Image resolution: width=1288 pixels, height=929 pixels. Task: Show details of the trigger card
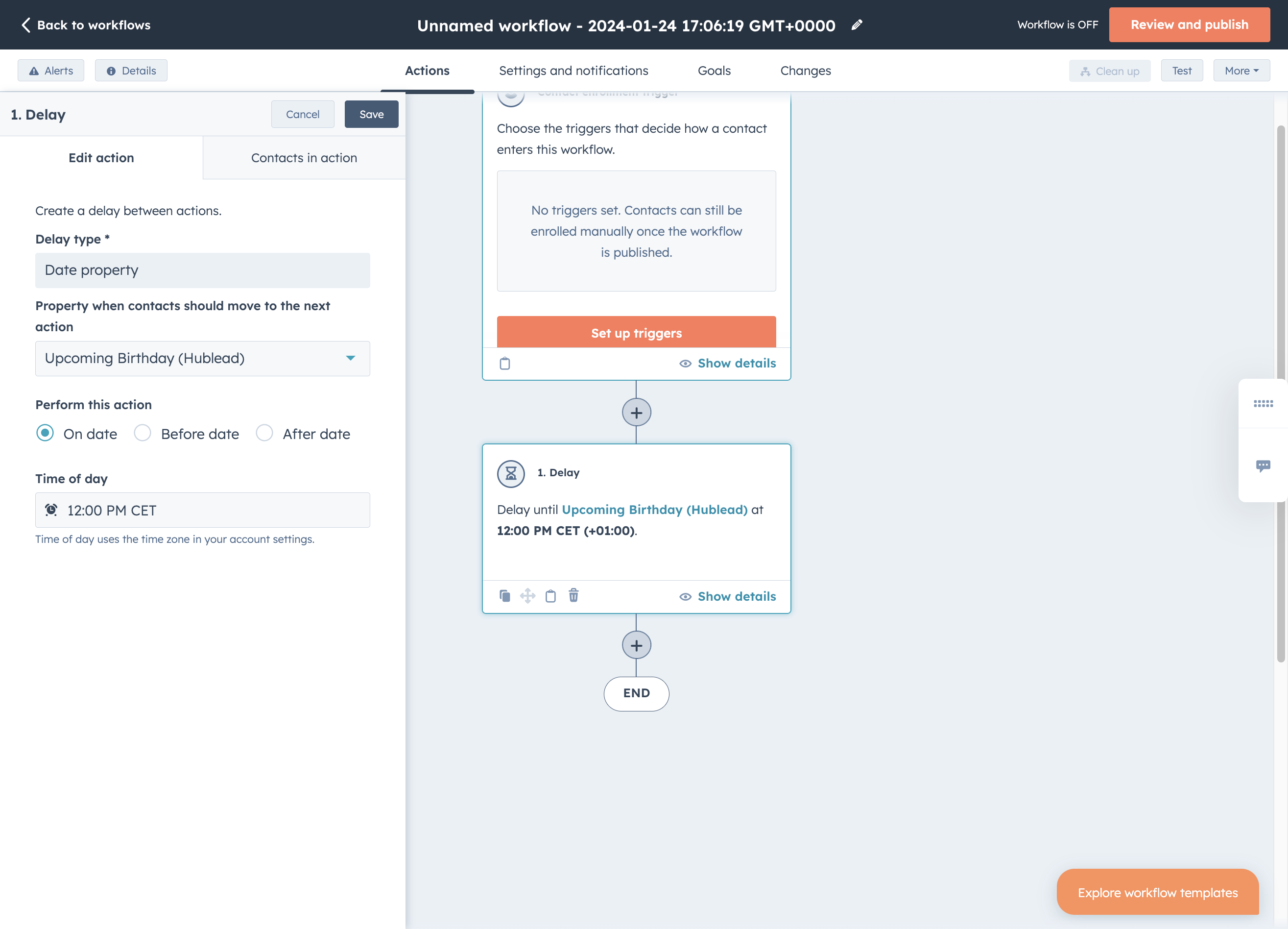727,364
